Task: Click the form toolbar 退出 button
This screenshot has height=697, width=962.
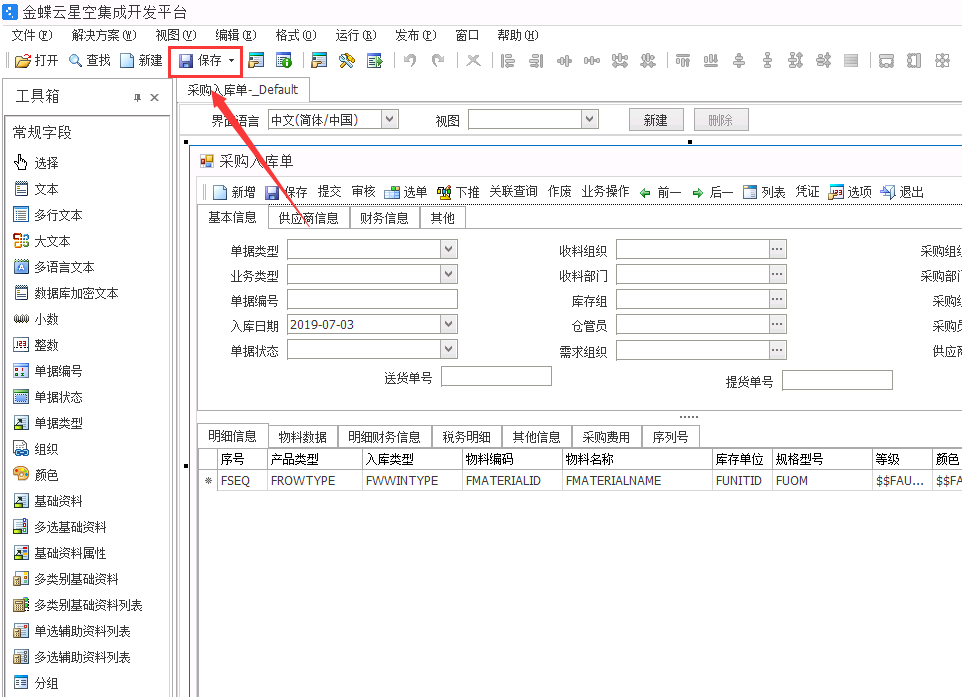Action: (902, 193)
